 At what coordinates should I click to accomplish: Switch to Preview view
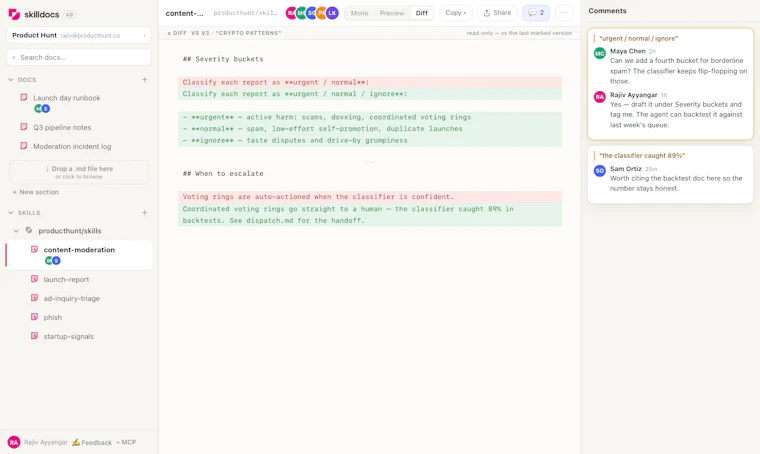click(392, 13)
